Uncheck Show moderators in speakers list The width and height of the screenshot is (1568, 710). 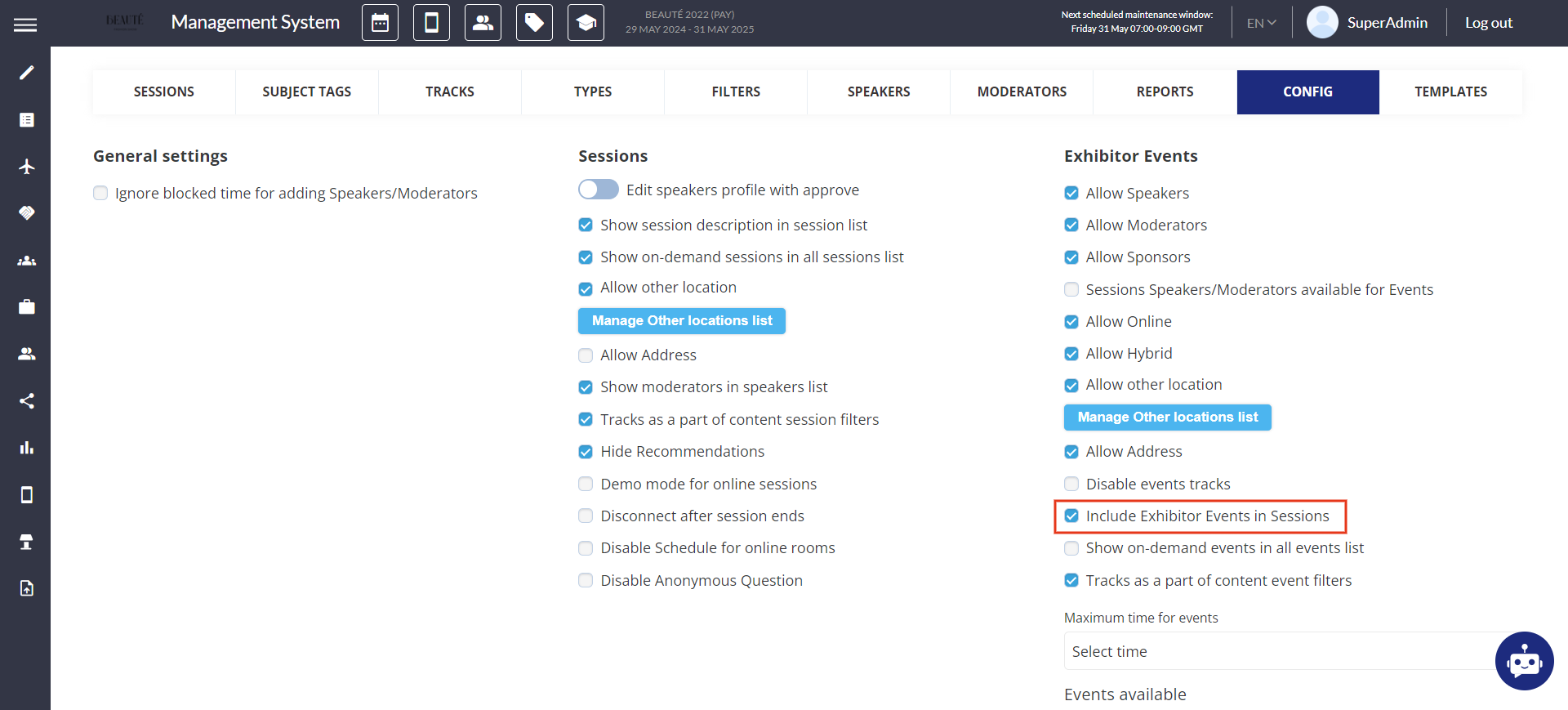tap(586, 387)
